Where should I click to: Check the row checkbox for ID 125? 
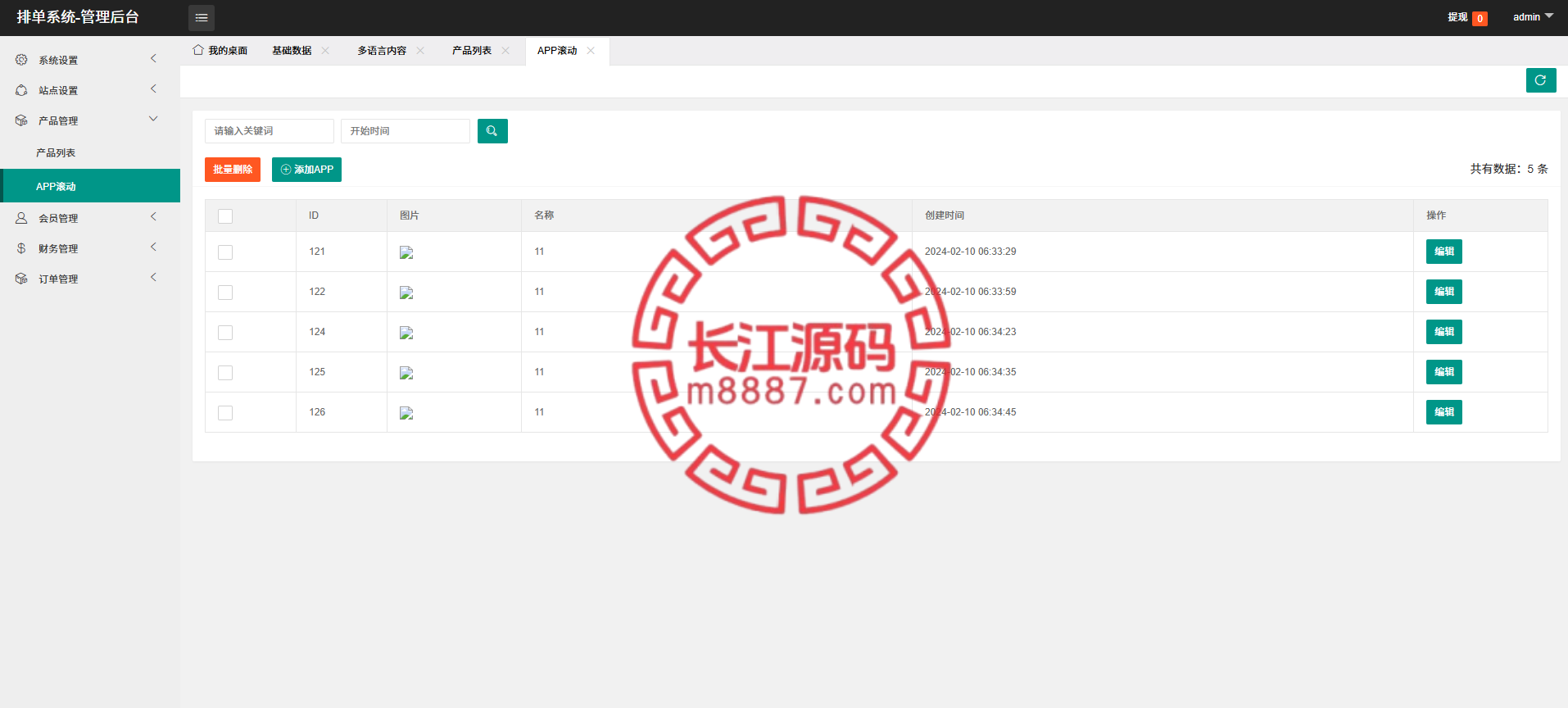click(x=225, y=373)
